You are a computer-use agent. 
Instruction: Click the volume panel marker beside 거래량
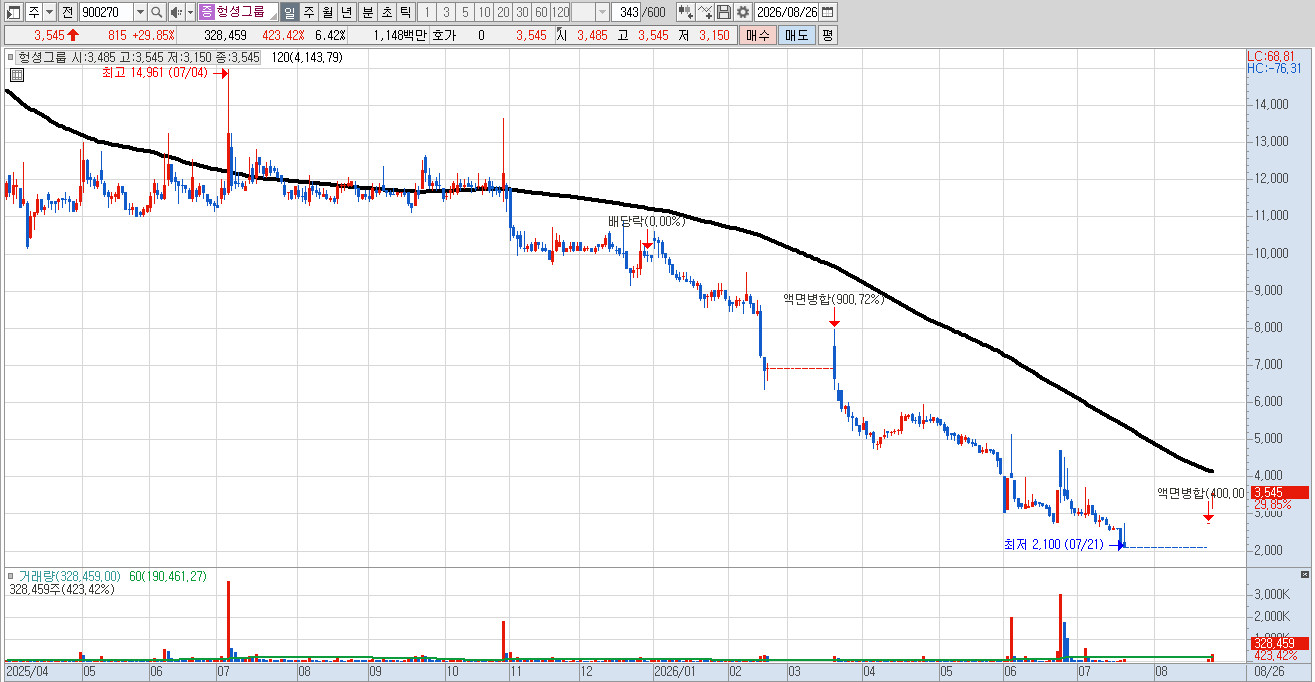13,576
